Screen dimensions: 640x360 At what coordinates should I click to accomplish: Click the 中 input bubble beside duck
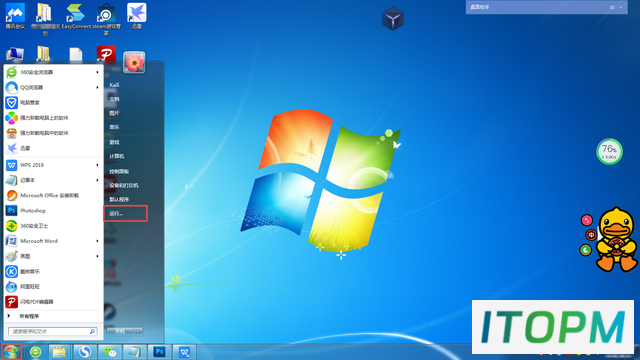point(591,235)
